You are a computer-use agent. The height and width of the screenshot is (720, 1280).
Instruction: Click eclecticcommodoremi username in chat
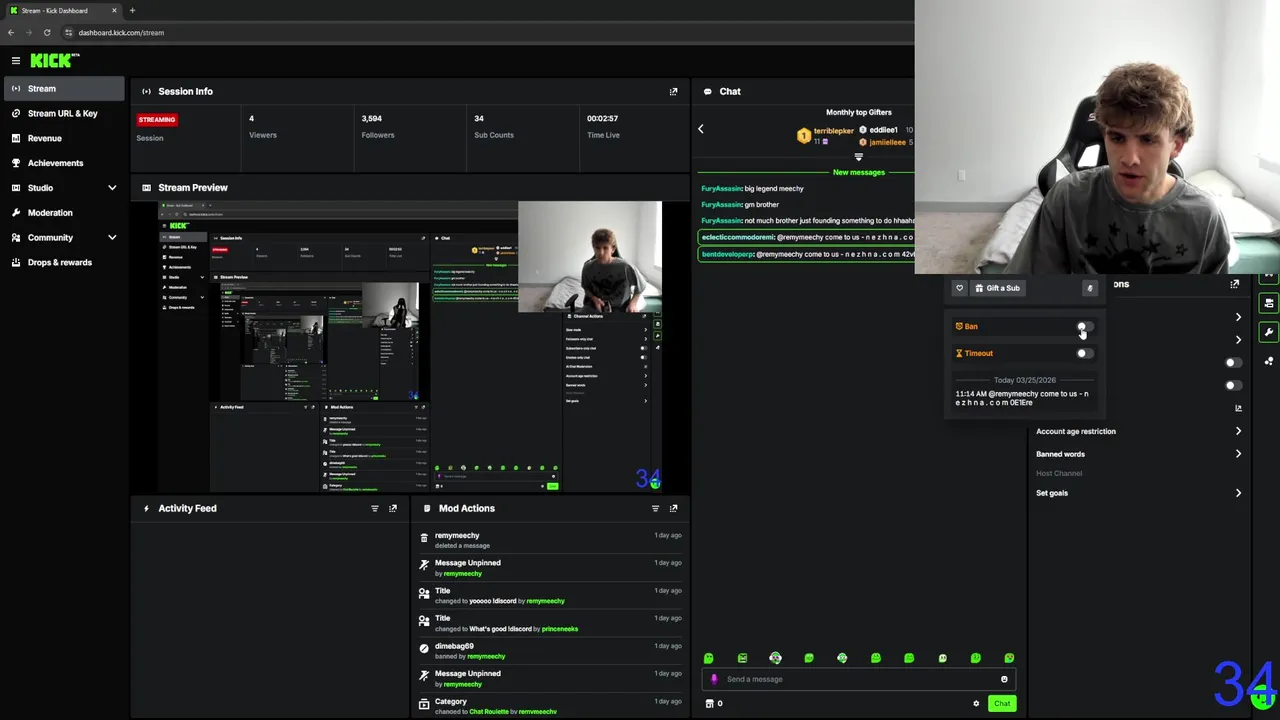click(x=738, y=237)
